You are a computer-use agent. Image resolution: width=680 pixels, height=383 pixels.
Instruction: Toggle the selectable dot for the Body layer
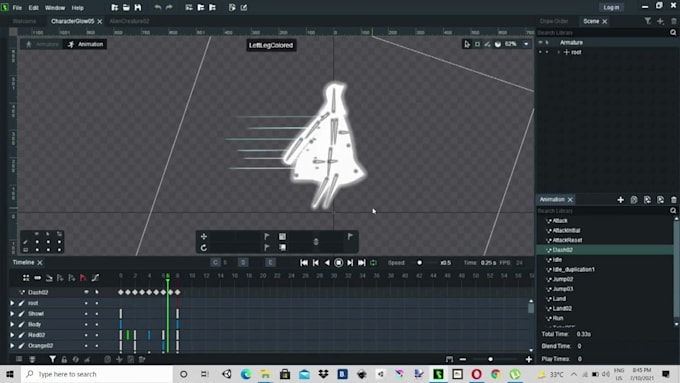point(97,324)
